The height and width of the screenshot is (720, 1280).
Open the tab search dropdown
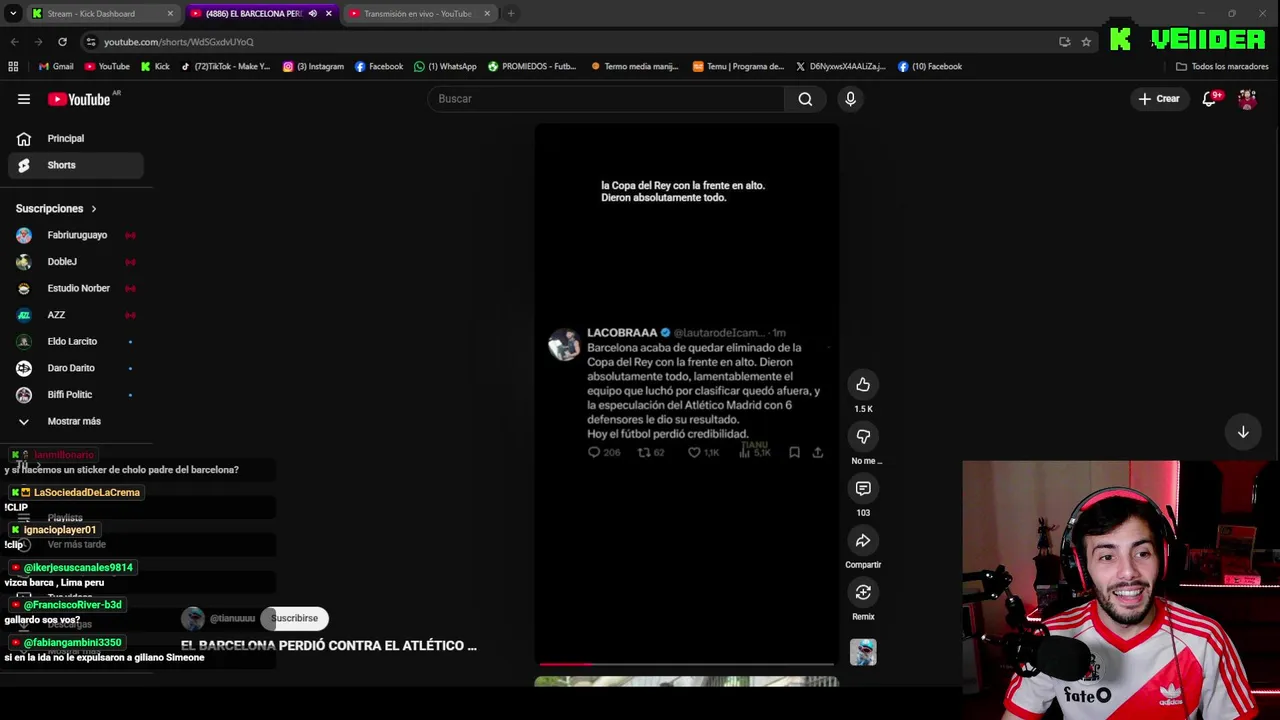[x=13, y=14]
